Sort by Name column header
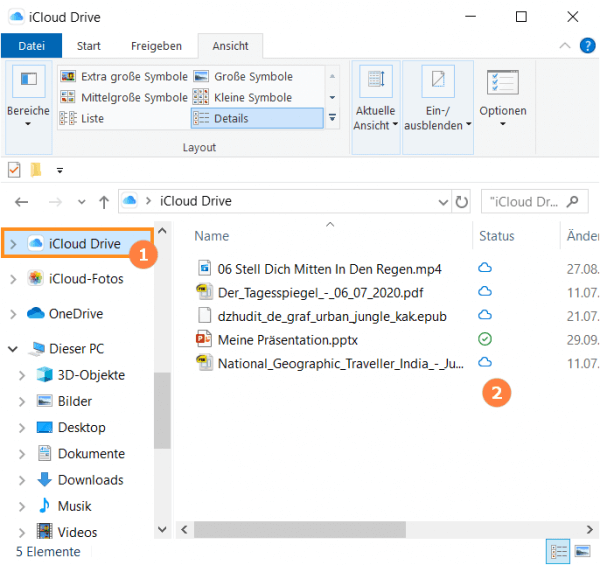 pos(212,236)
